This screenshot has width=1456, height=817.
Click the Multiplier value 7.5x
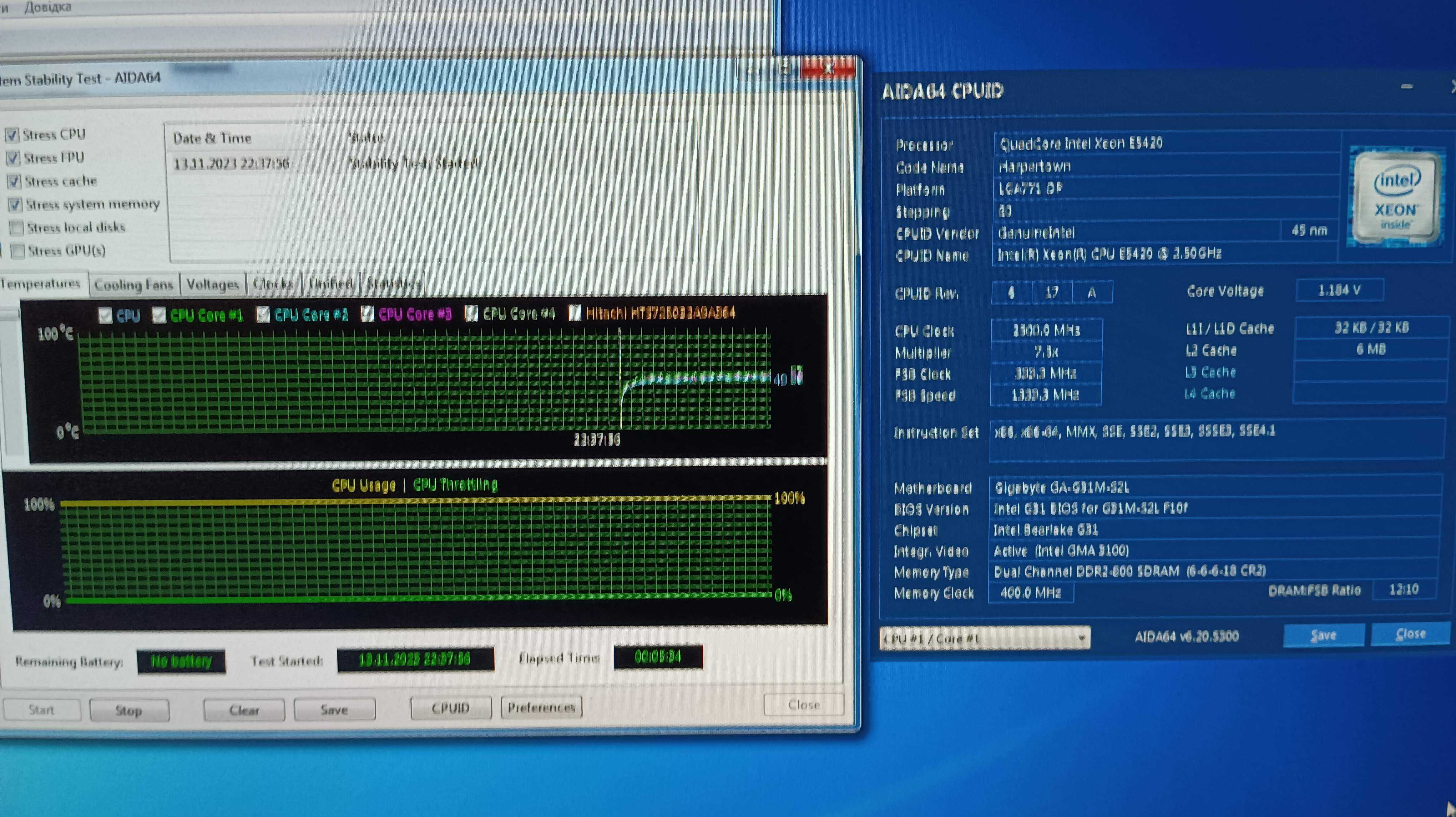(x=1046, y=352)
